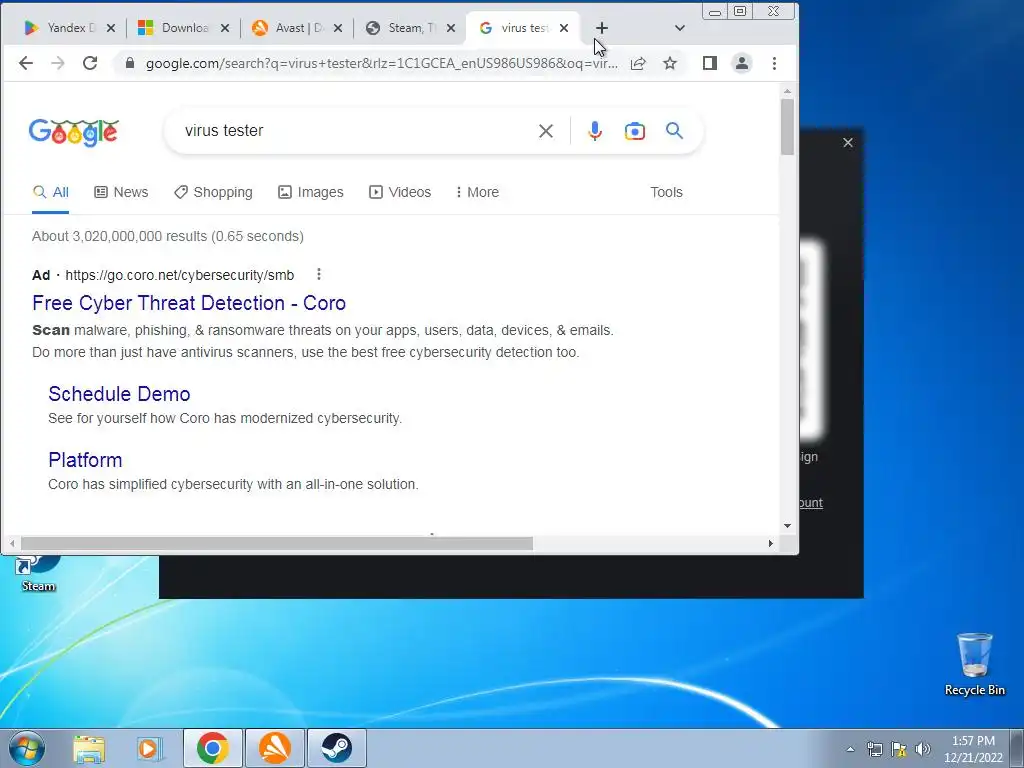
Task: Open the Platform sitelink
Action: click(86, 460)
